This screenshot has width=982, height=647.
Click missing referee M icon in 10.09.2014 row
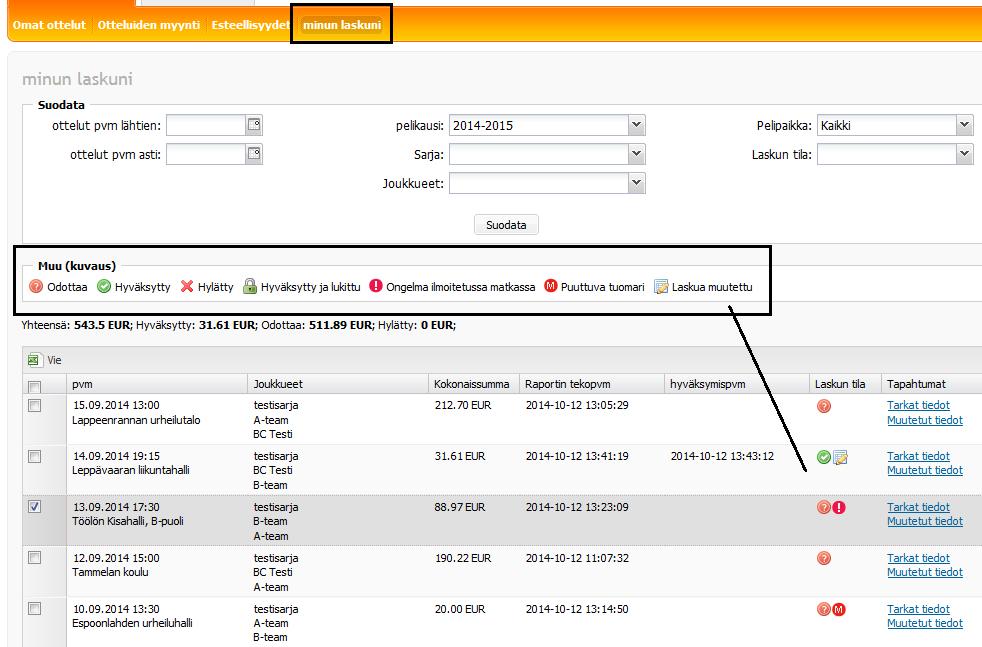coord(839,609)
